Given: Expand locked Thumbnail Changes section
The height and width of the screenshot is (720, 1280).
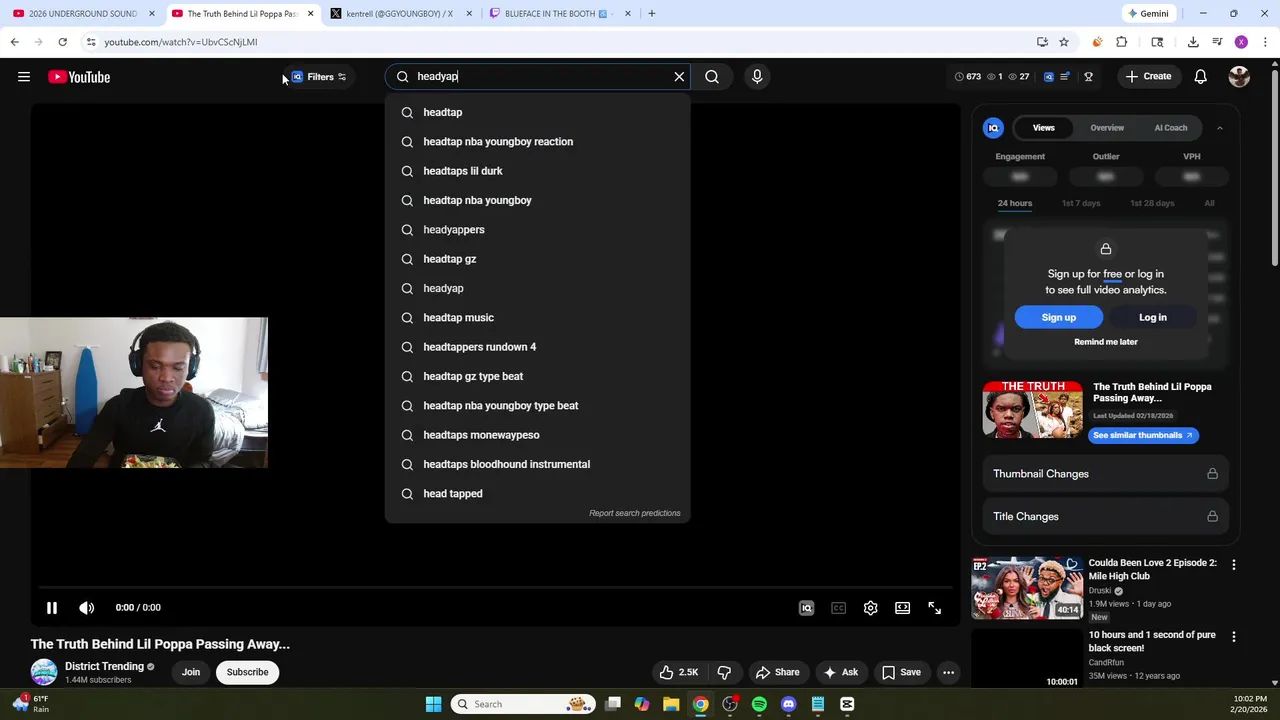Looking at the screenshot, I should point(1105,474).
